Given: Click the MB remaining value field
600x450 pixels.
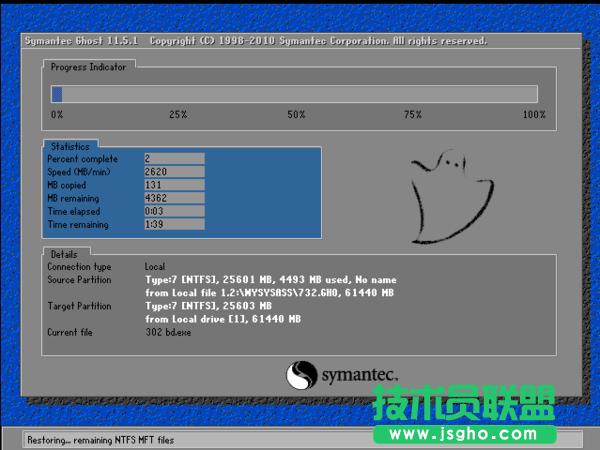Looking at the screenshot, I should [x=173, y=198].
